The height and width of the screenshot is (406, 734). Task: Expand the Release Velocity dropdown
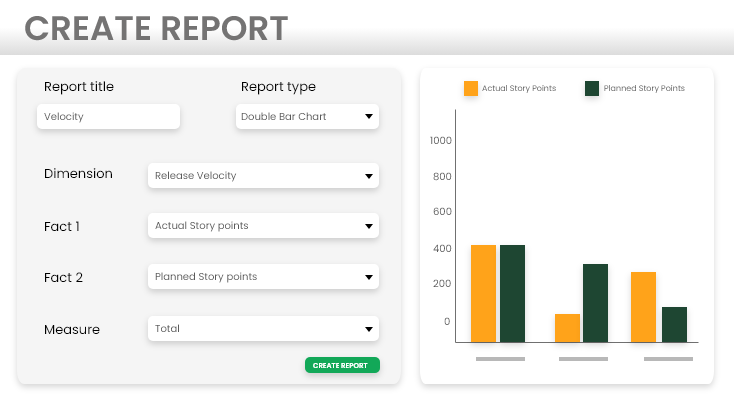[262, 176]
